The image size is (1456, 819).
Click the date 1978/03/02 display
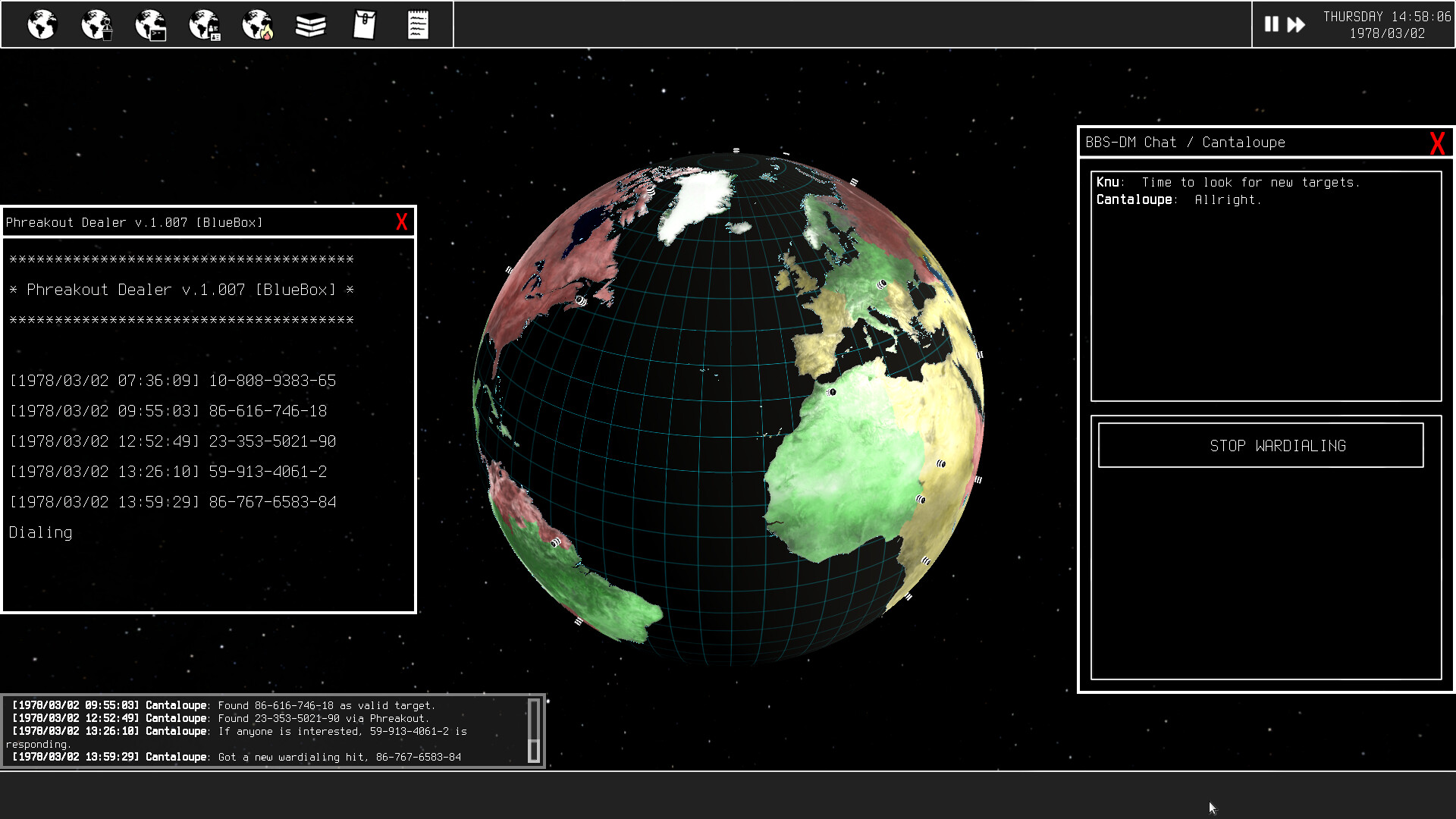point(1389,33)
